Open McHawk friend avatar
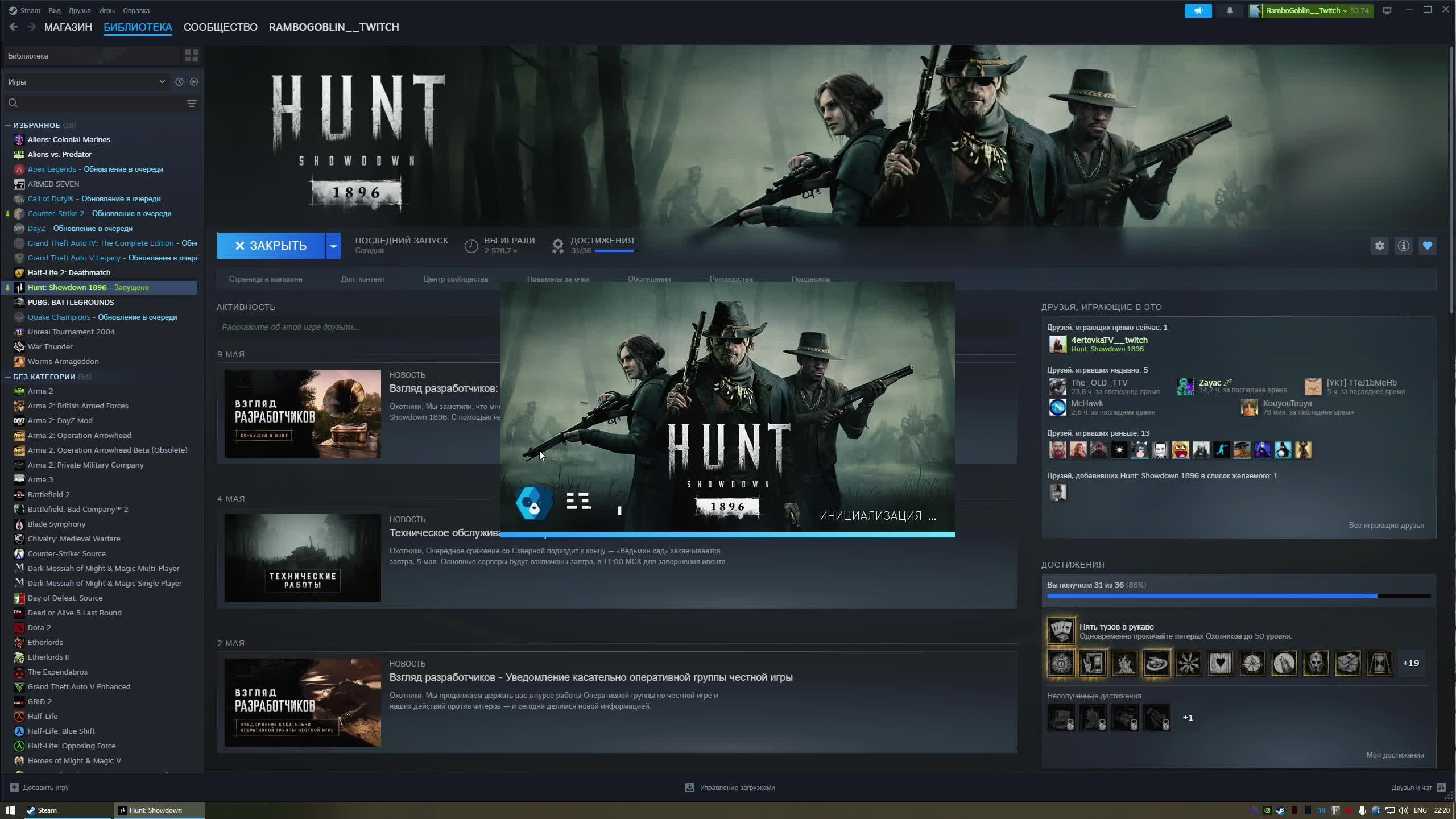This screenshot has height=819, width=1456. pyautogui.click(x=1057, y=407)
